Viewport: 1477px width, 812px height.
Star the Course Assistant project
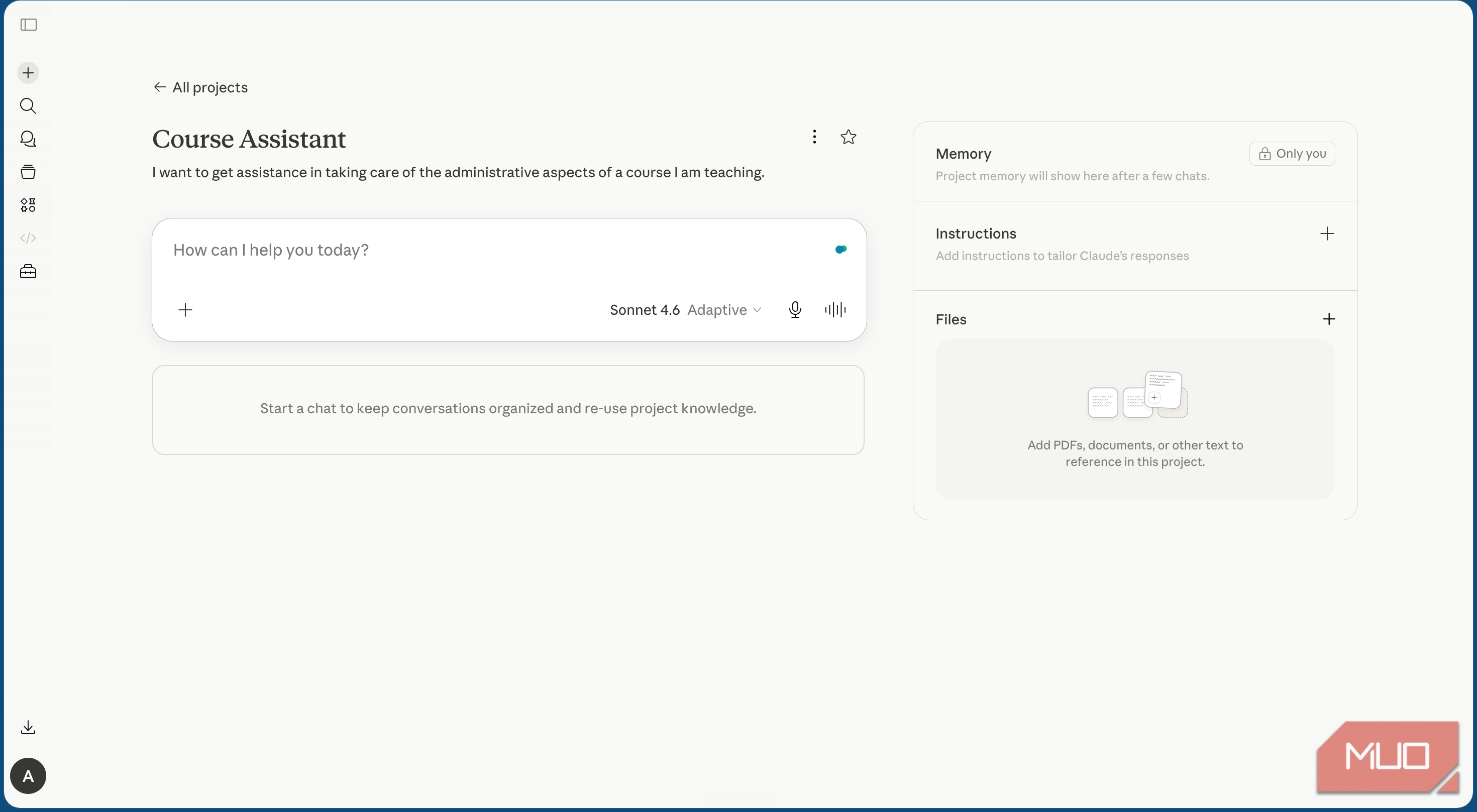click(848, 137)
